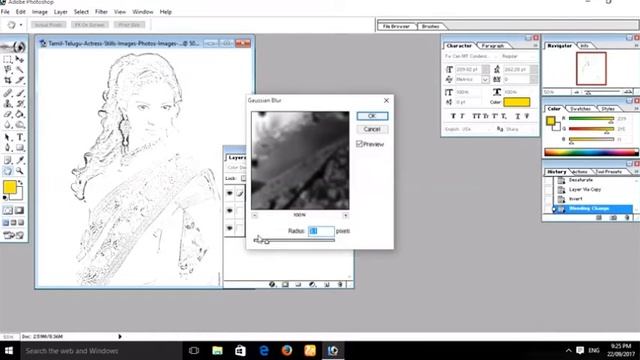Open the leading dropdown arrow
The height and width of the screenshot is (360, 640).
pos(534,69)
